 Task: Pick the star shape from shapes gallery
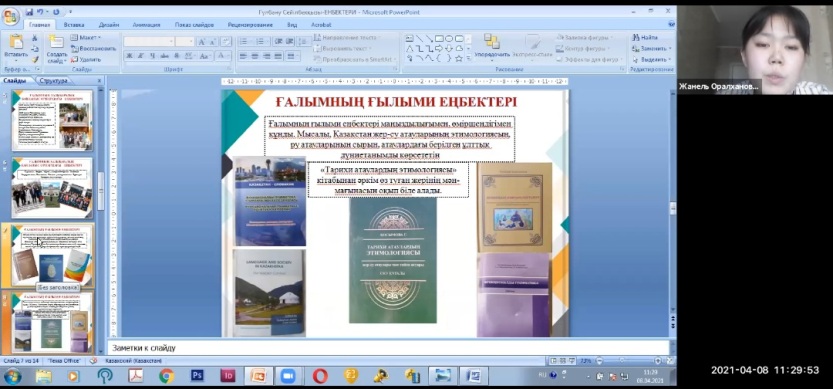coord(458,58)
